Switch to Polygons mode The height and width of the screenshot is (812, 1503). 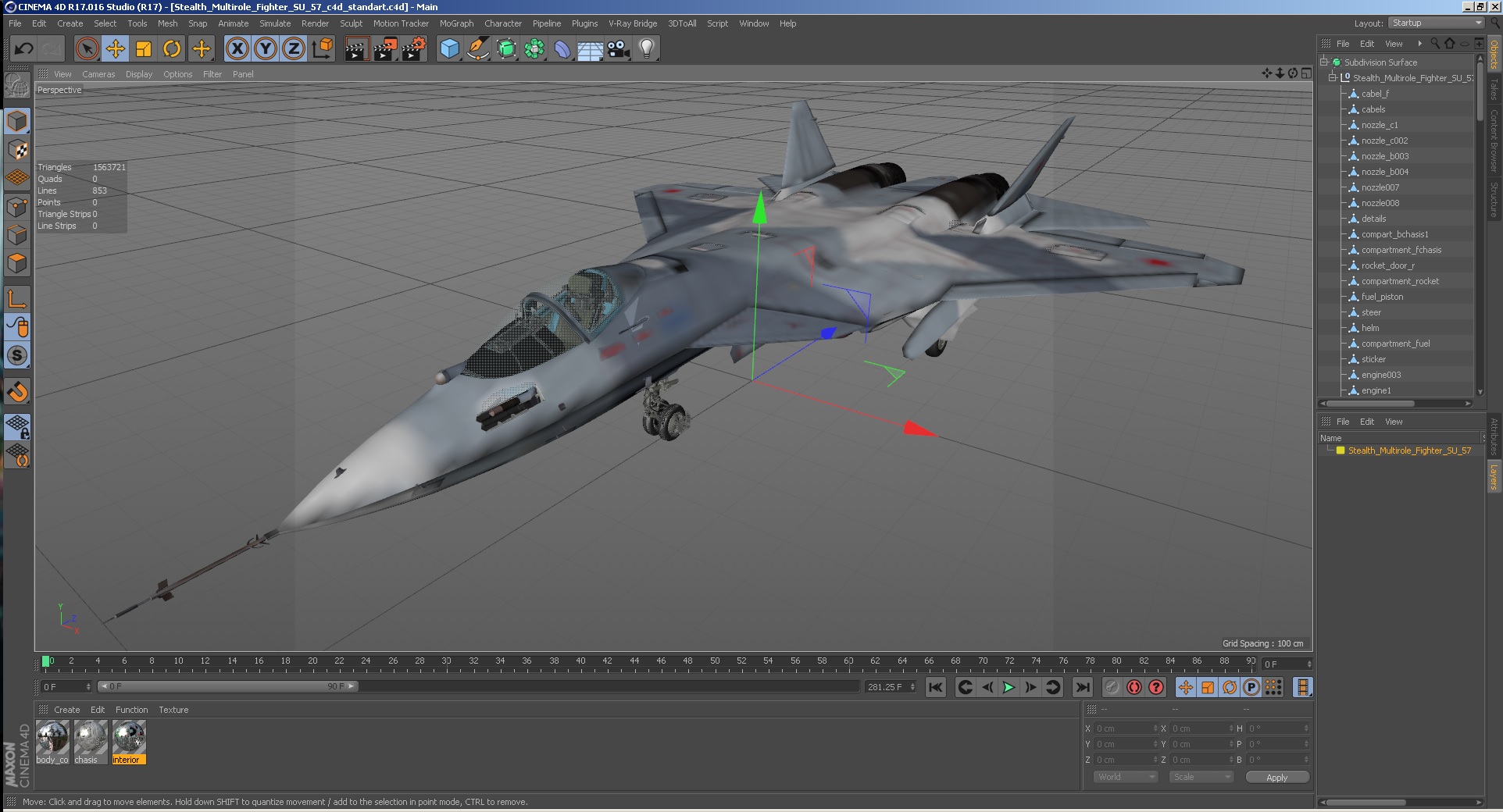coord(17,263)
